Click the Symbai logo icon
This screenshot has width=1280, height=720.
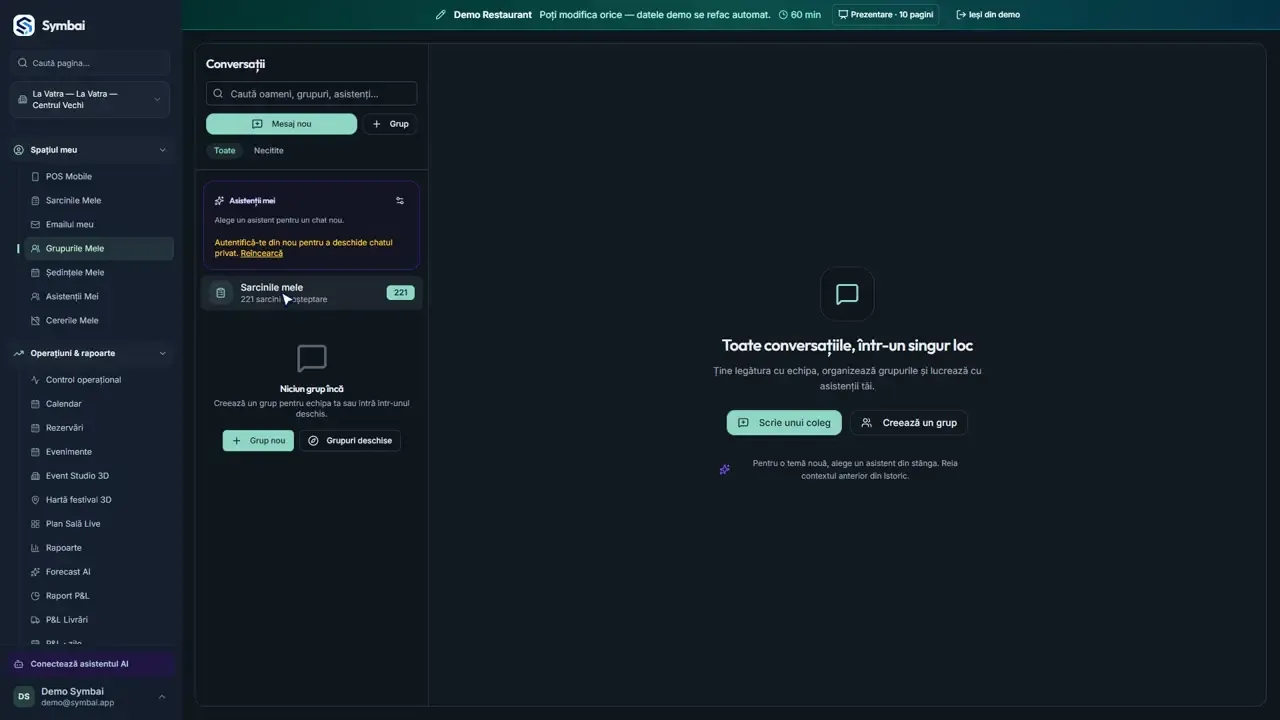[x=24, y=25]
